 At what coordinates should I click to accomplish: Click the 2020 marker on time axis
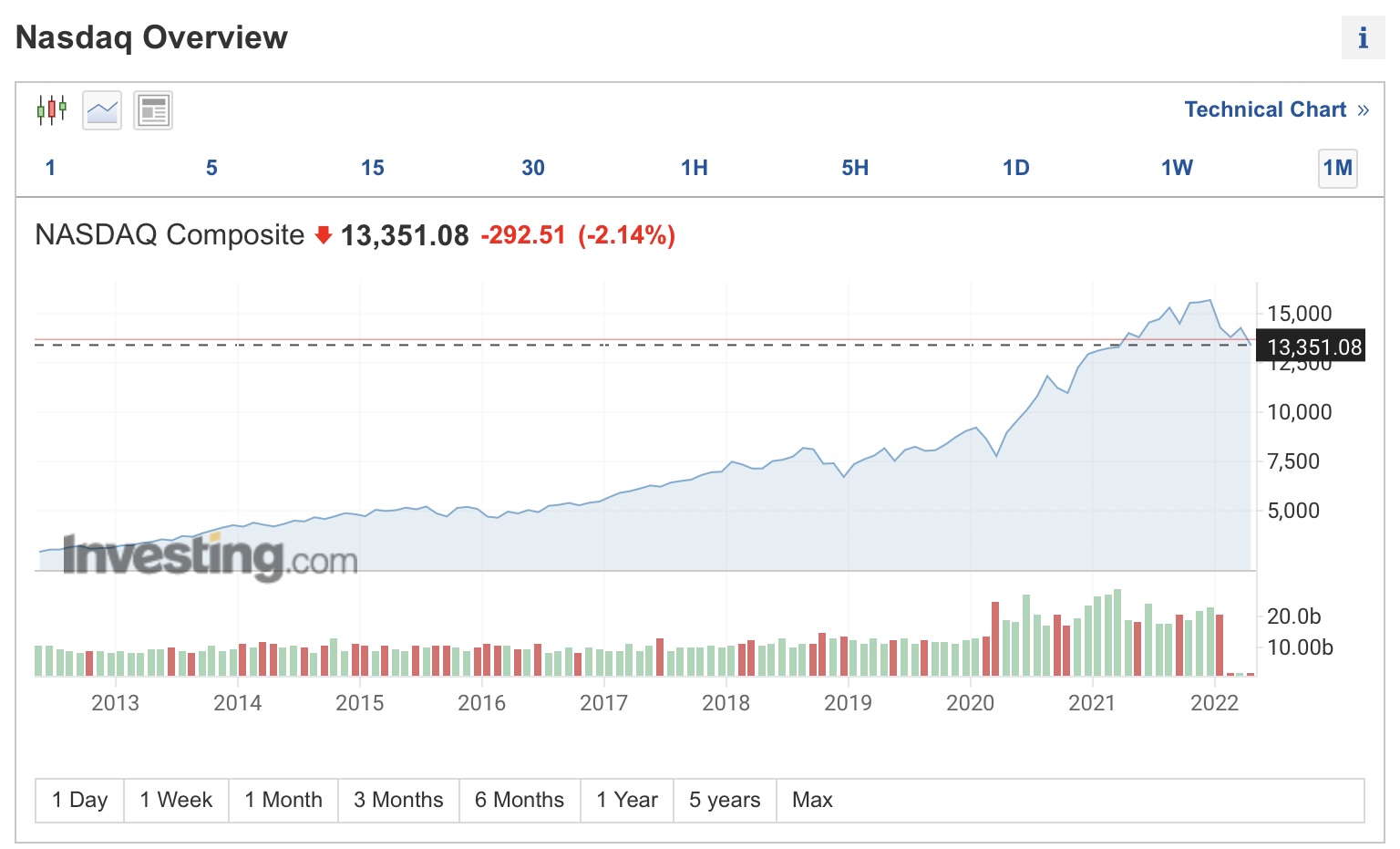[x=970, y=703]
